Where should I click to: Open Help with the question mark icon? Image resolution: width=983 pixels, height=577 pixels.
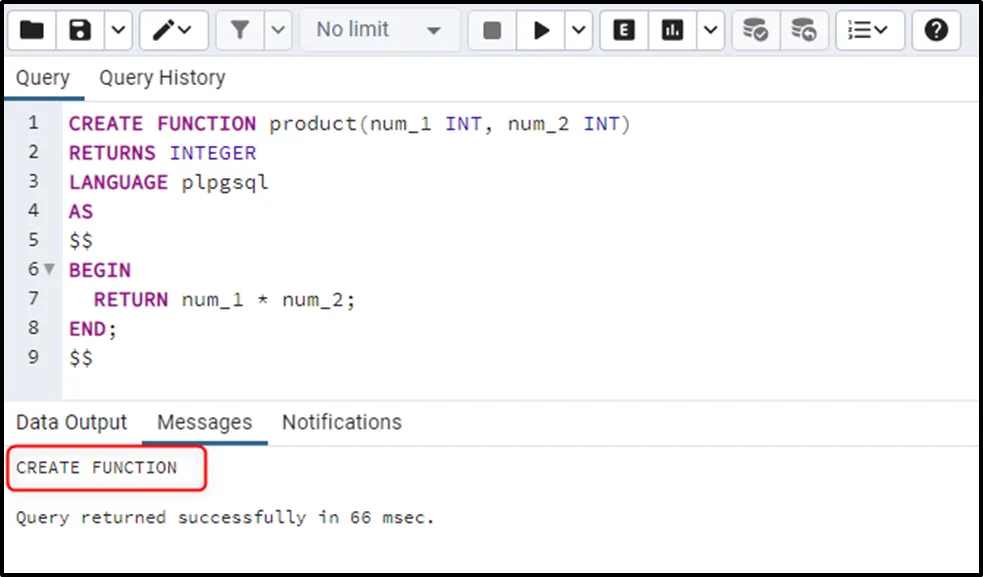pos(936,31)
